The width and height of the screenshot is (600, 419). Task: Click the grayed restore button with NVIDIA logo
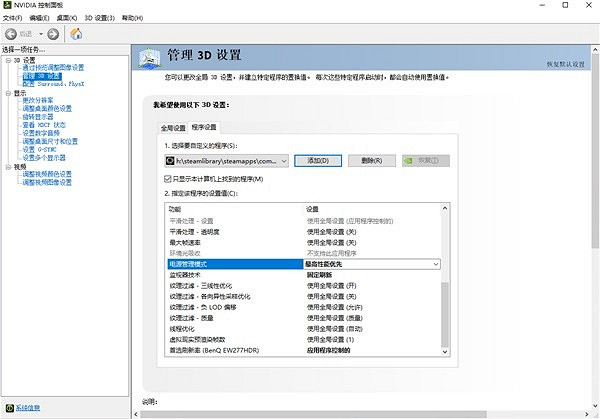click(x=426, y=161)
